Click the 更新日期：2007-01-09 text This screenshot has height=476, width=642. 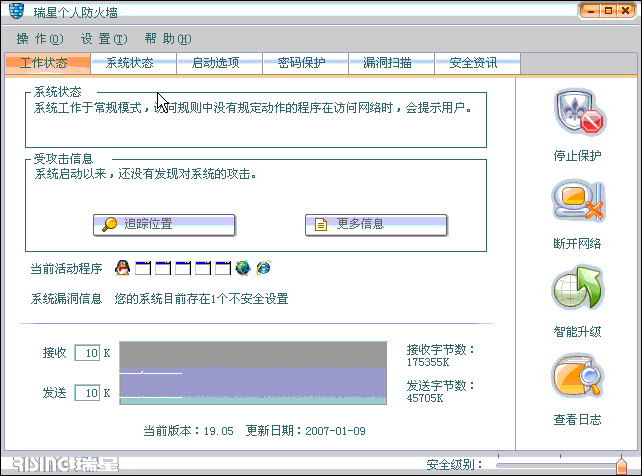click(305, 431)
